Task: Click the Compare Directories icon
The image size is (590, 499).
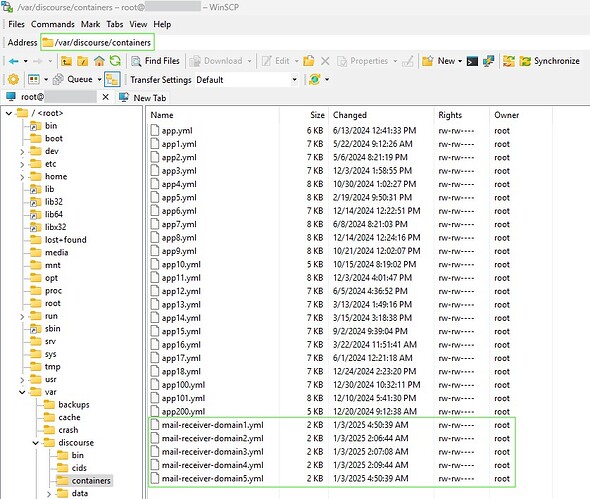Action: [x=509, y=61]
